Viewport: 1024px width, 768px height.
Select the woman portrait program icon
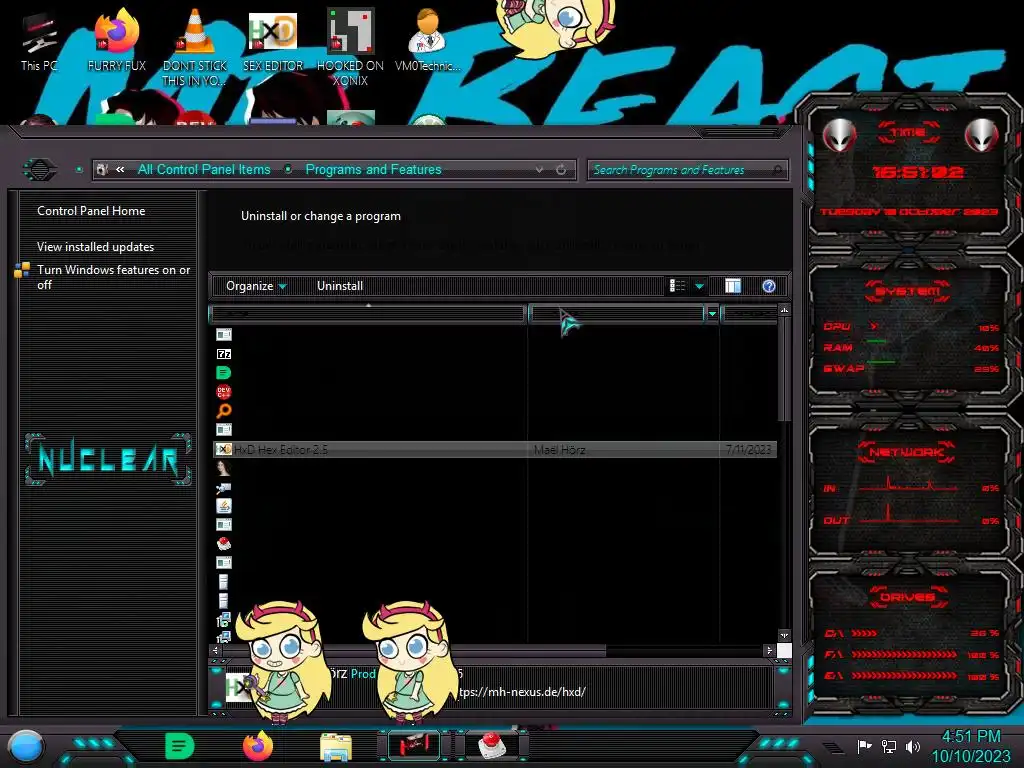pos(223,468)
